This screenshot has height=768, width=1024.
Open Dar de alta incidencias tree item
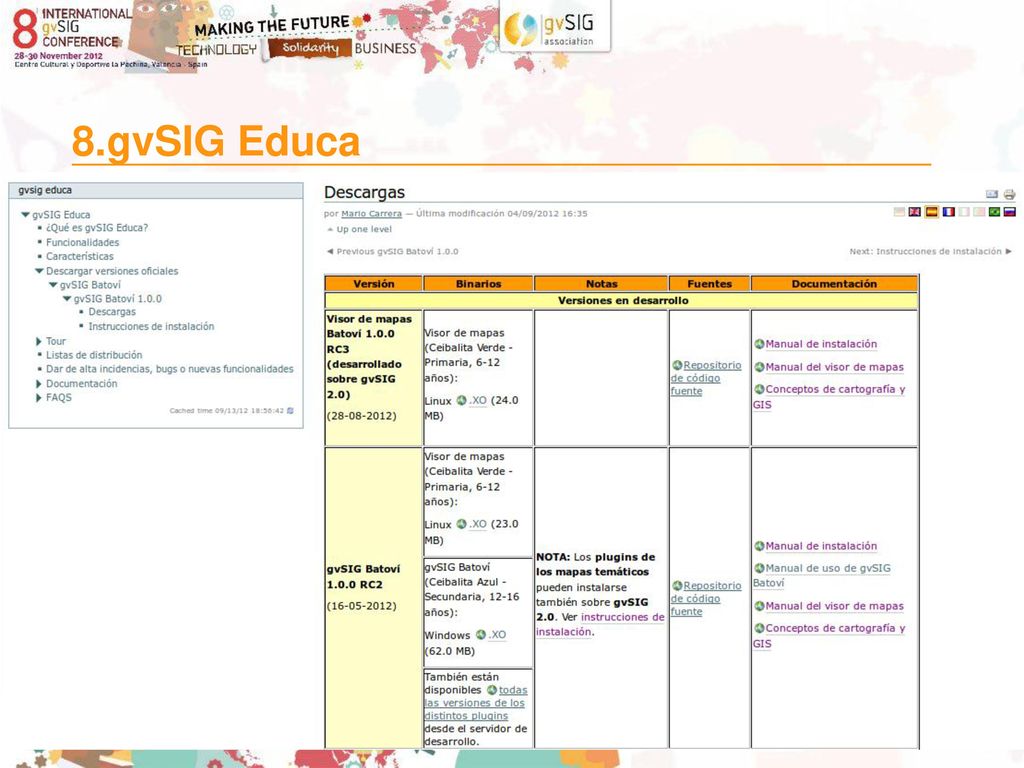tap(170, 369)
